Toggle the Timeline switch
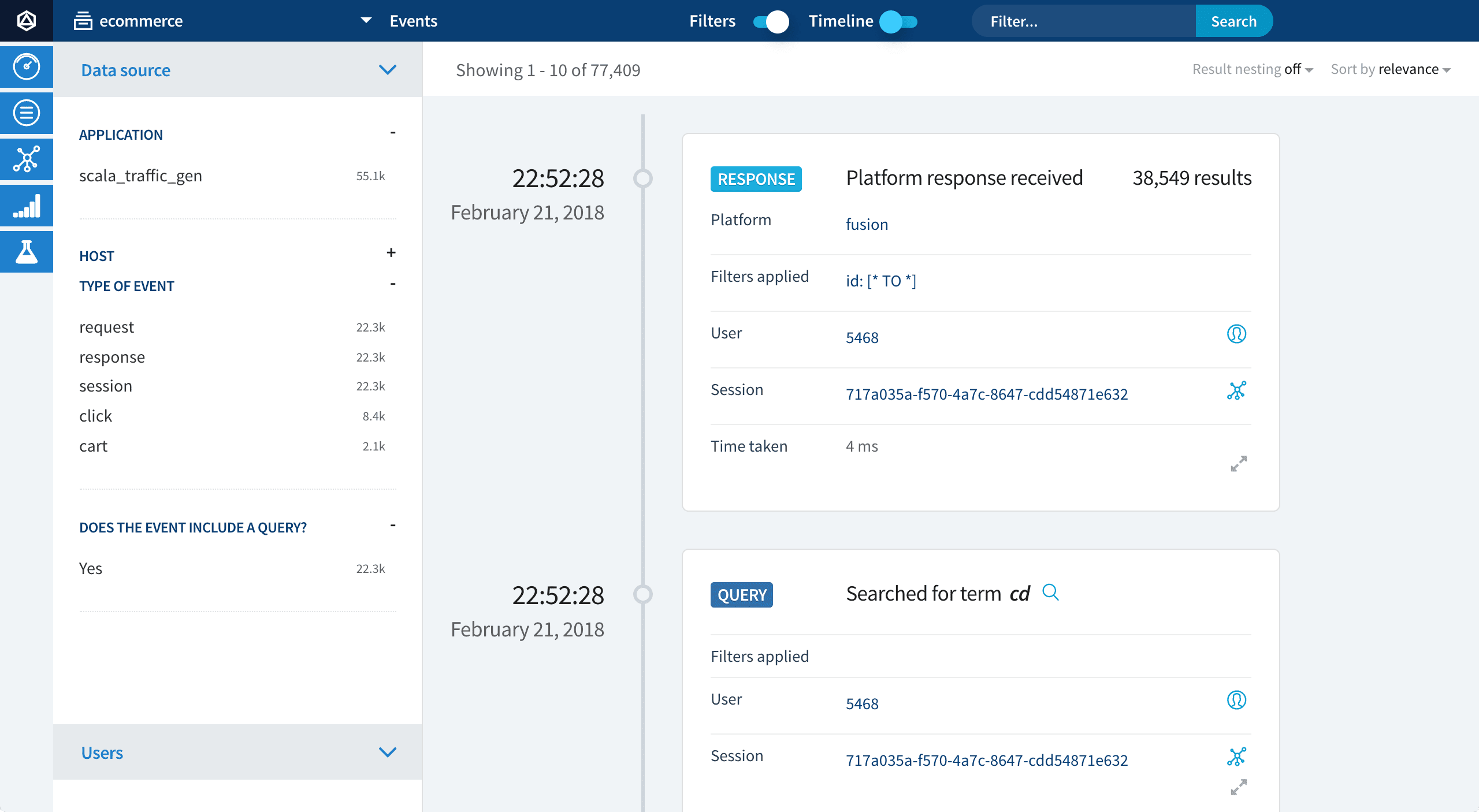The height and width of the screenshot is (812, 1479). coord(898,21)
